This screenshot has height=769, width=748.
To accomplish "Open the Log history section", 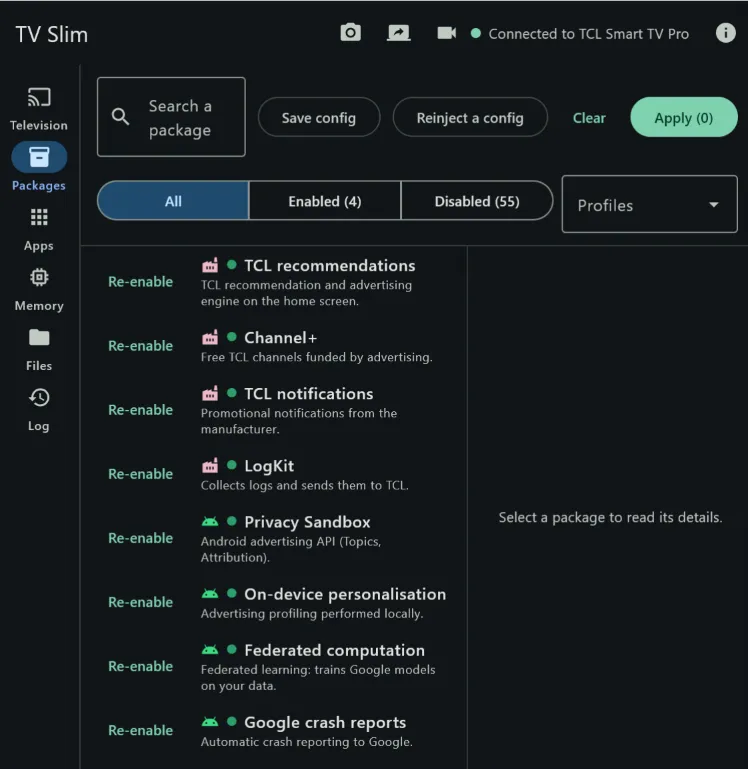I will coord(39,410).
